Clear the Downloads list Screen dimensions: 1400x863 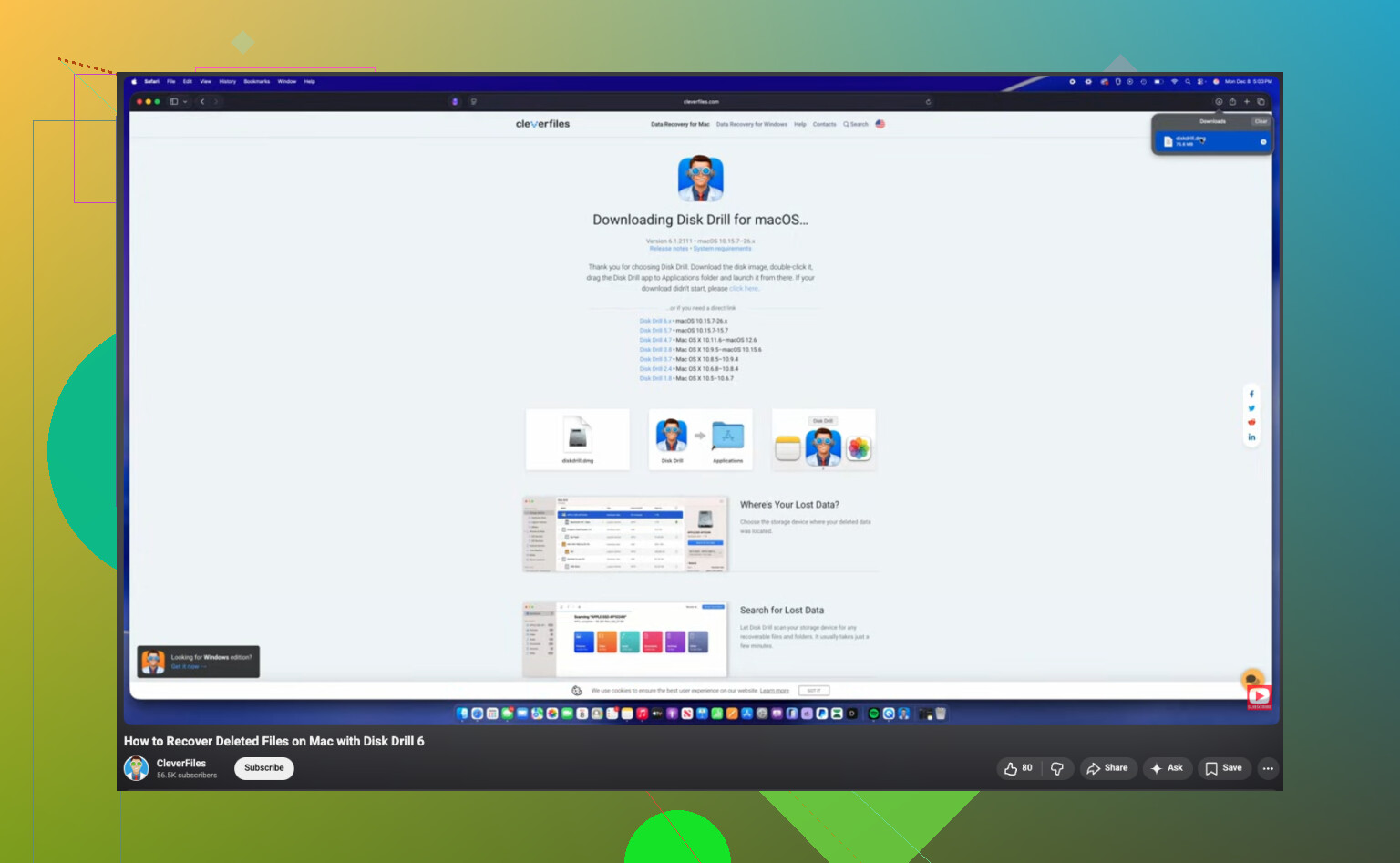pyautogui.click(x=1261, y=121)
